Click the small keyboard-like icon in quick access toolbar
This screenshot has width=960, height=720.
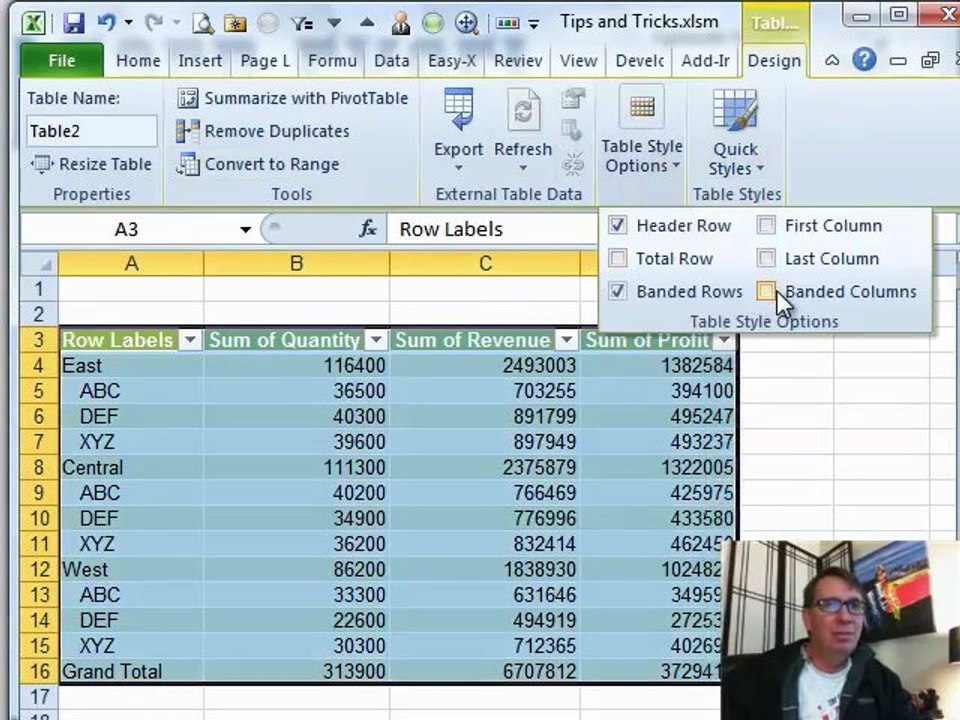507,23
